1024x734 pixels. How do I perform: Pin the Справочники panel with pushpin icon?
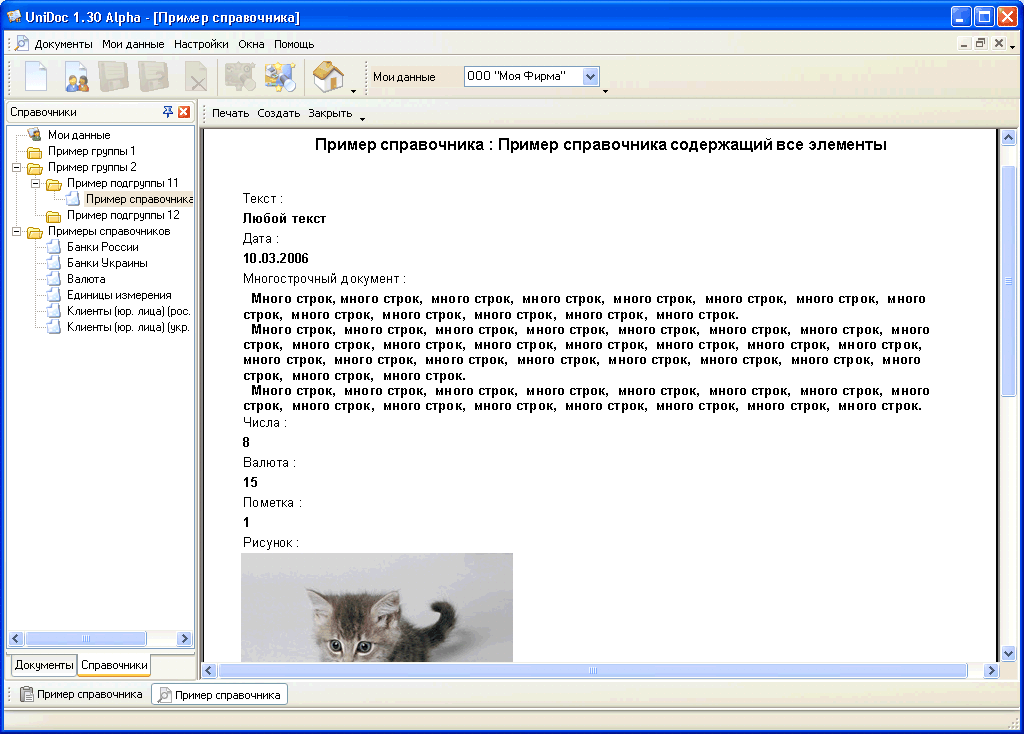pos(168,112)
